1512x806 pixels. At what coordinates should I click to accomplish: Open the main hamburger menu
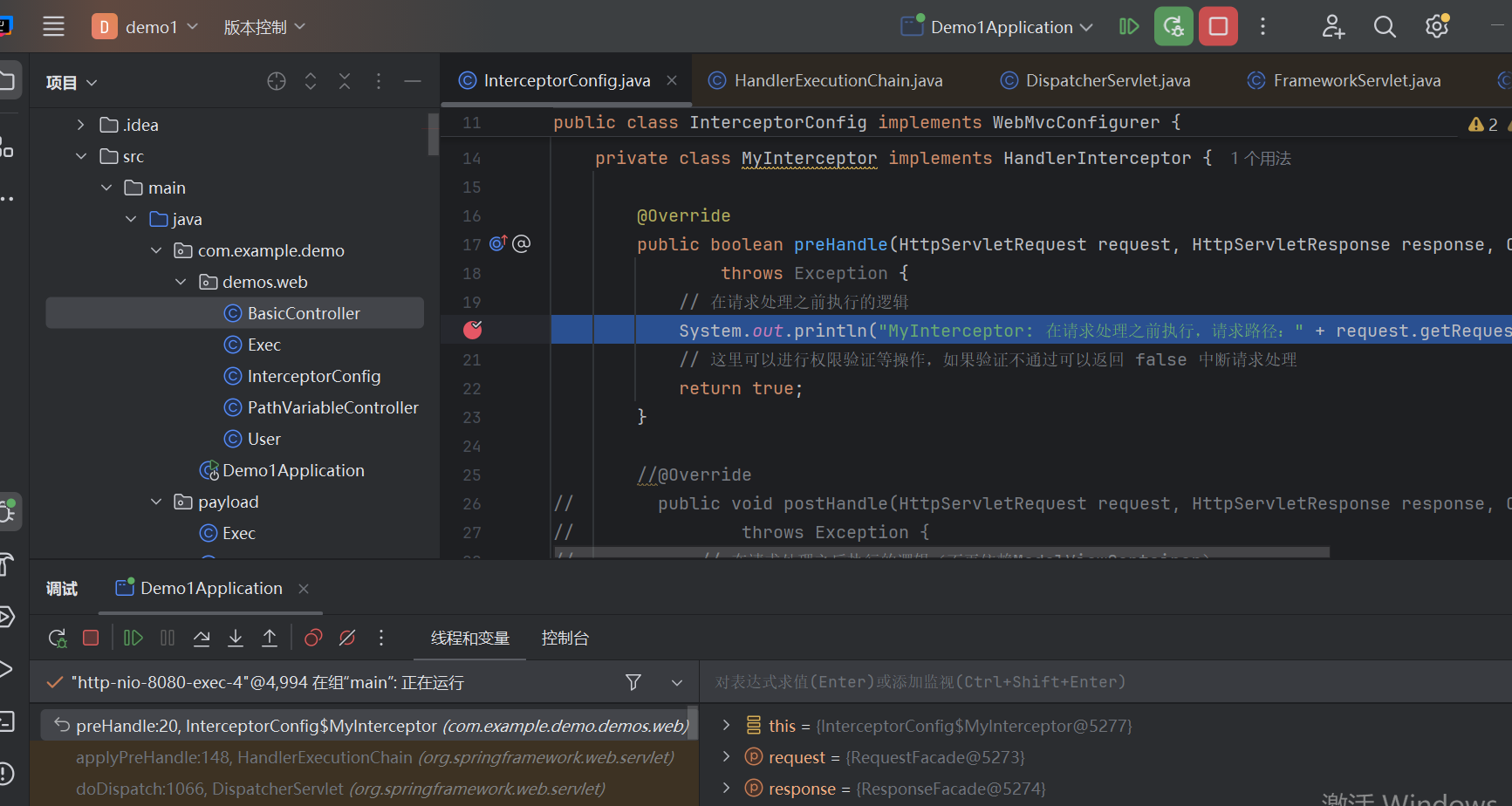[x=54, y=27]
